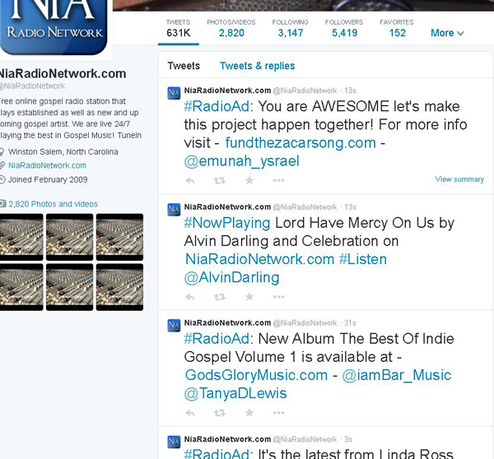Click #RadioAd hashtag in Linda Ross tweet
This screenshot has height=459, width=494.
coord(217,454)
